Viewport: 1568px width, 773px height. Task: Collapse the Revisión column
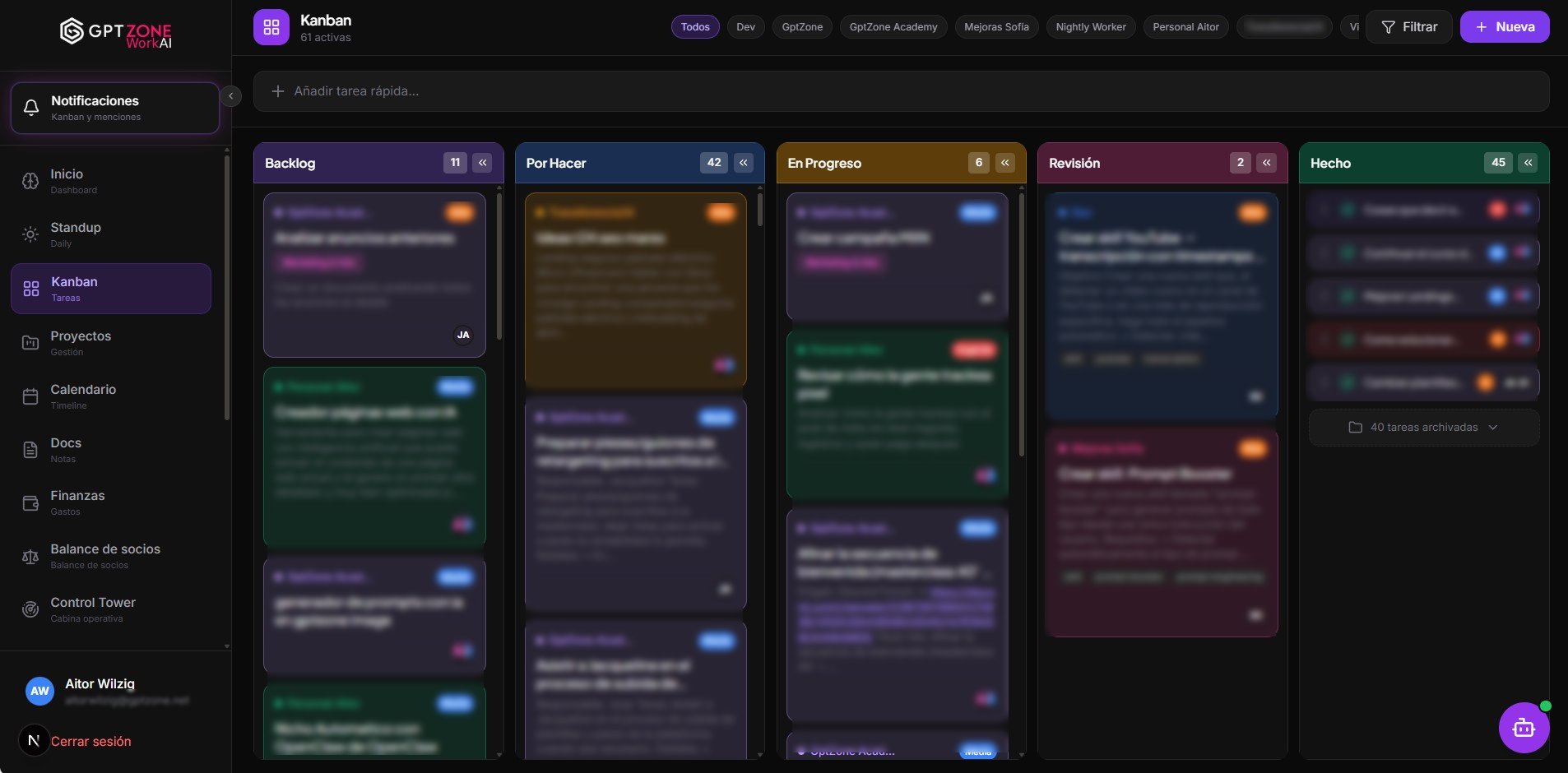1267,163
